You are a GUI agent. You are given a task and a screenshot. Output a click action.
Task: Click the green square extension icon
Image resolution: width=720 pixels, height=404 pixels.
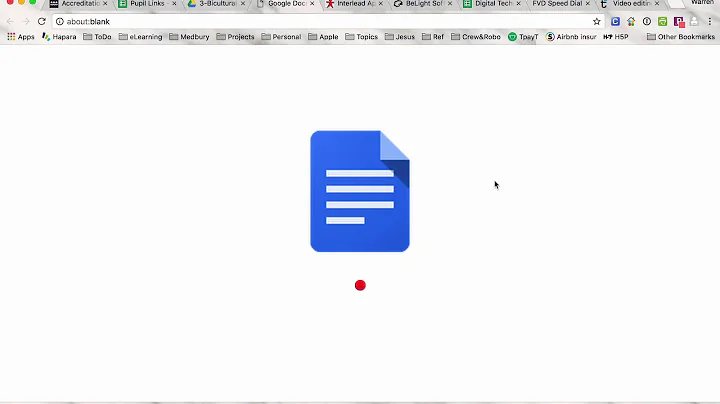662,22
